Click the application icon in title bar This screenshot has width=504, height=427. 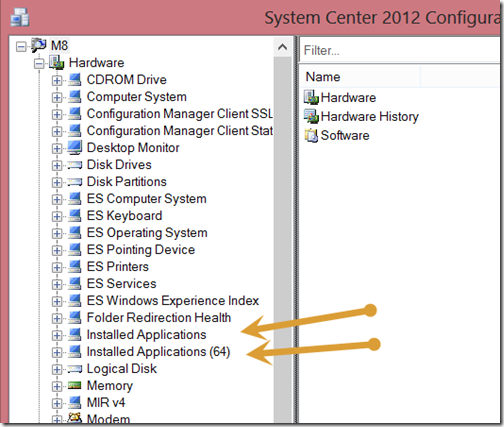20,17
